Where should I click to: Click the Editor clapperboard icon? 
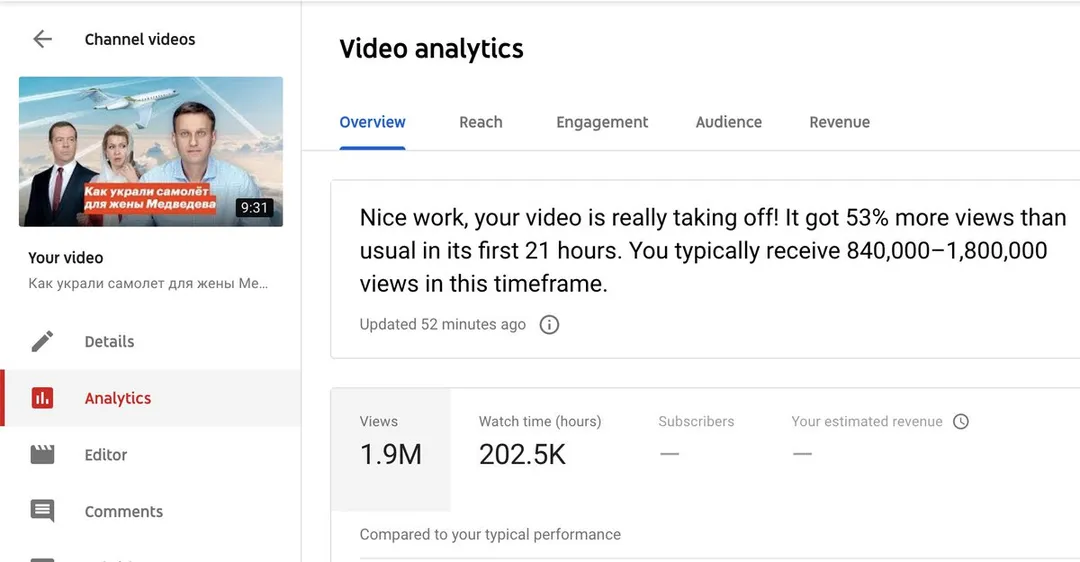tap(42, 455)
